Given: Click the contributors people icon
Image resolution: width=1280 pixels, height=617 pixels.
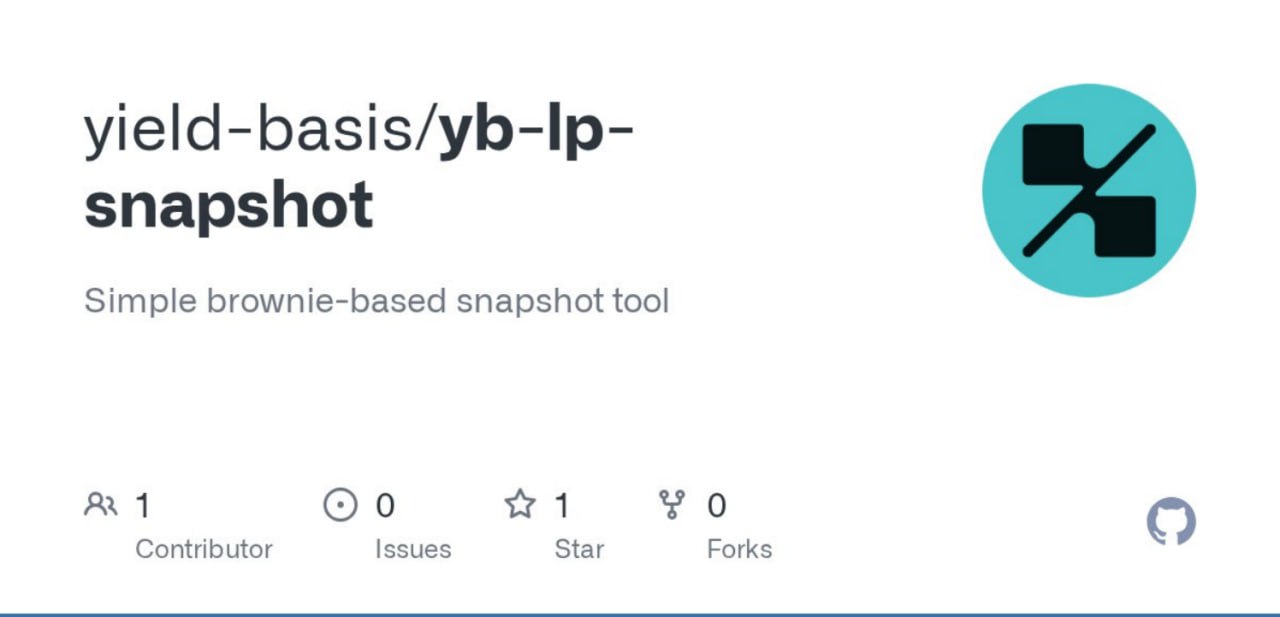Looking at the screenshot, I should pos(101,505).
